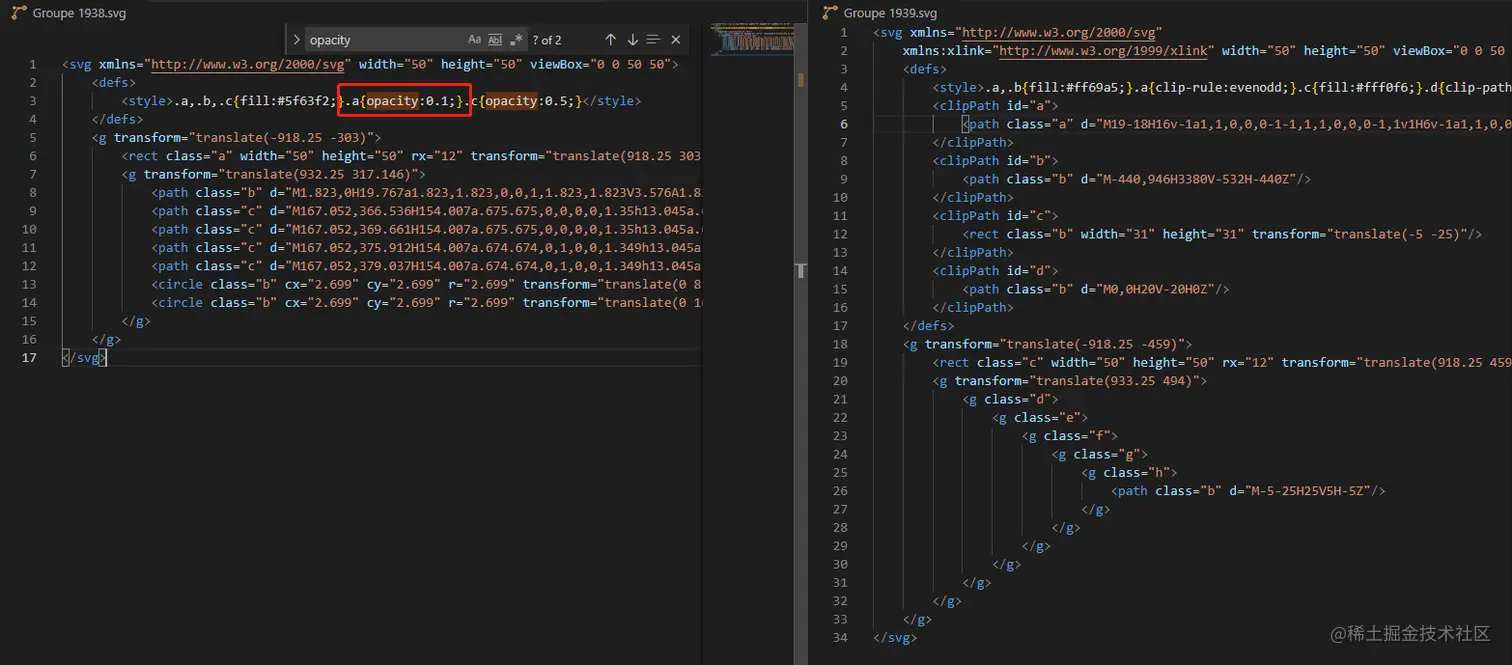Click translate(-918.25 -303) group line
This screenshot has height=665, width=1512.
(x=236, y=137)
